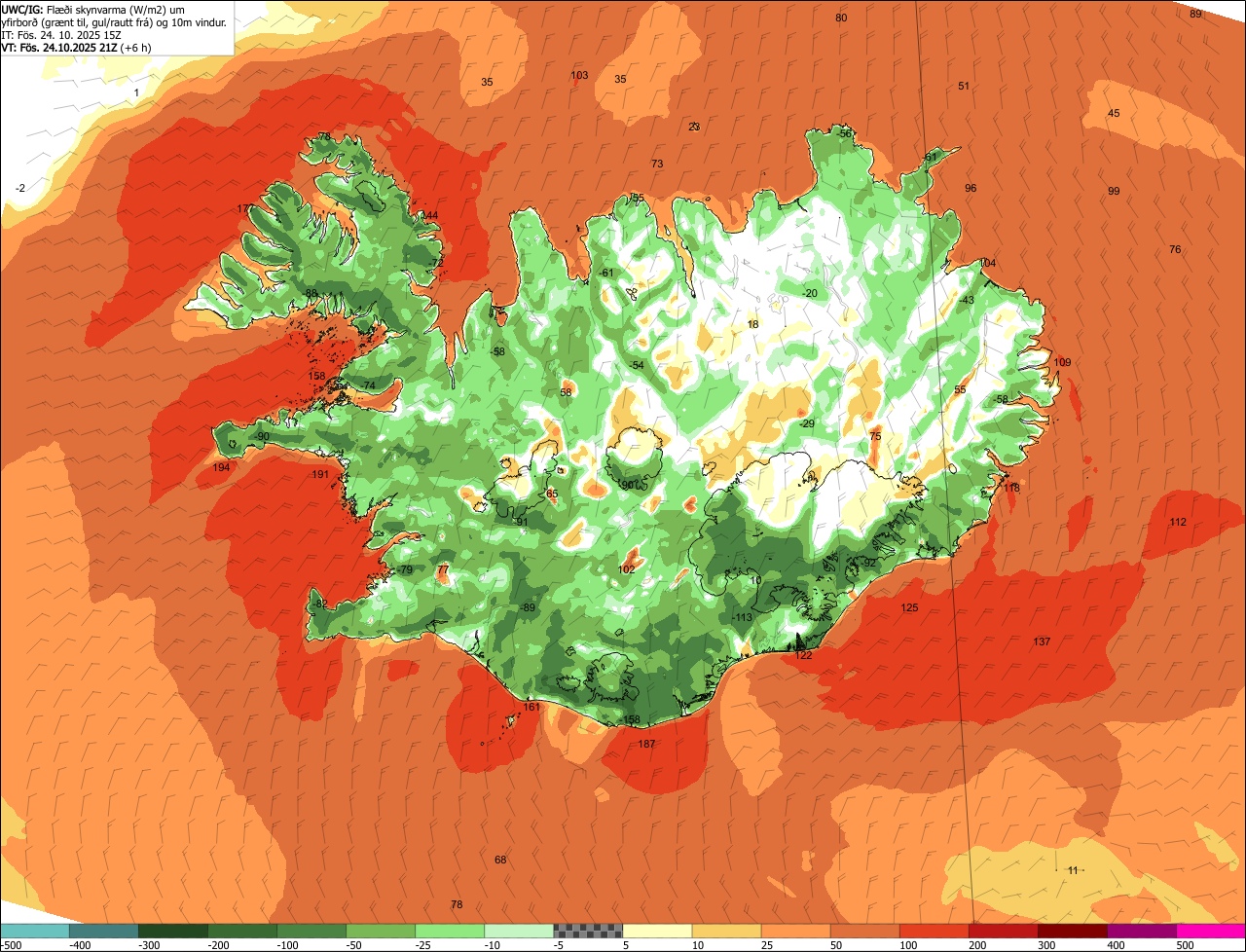Click the legend swatch between -400 and -300
Screen dimensions: 1246x952
(103, 931)
